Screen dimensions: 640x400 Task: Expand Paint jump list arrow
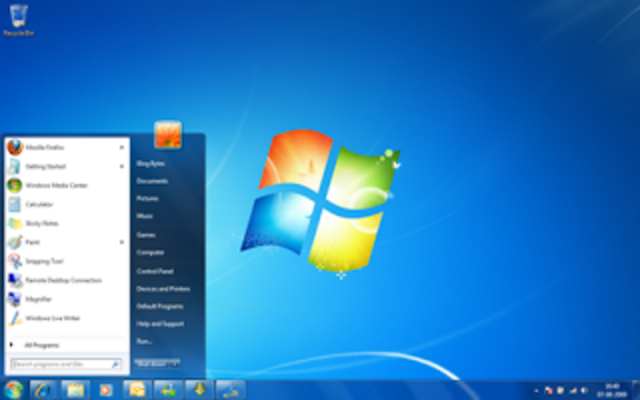coord(122,242)
